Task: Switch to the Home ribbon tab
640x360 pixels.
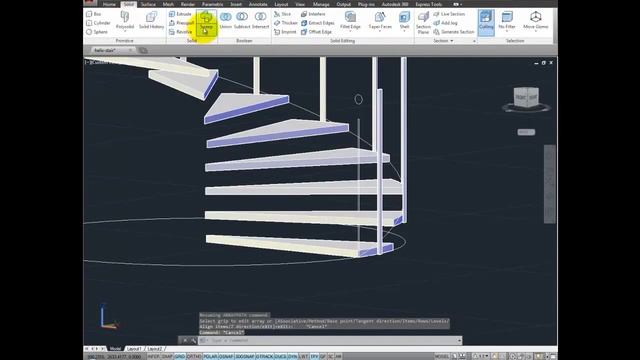Action: point(109,4)
